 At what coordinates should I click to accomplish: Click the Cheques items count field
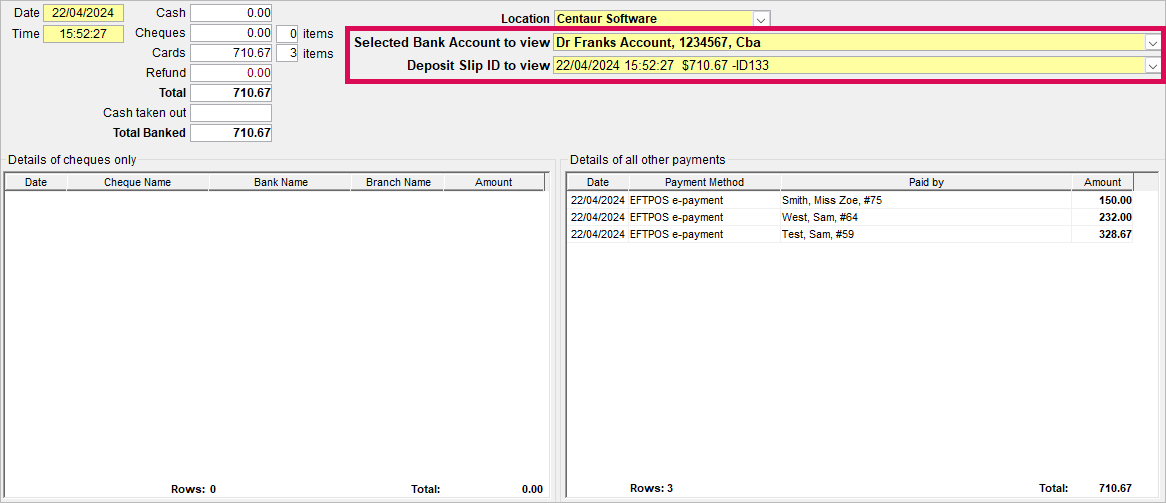click(287, 33)
